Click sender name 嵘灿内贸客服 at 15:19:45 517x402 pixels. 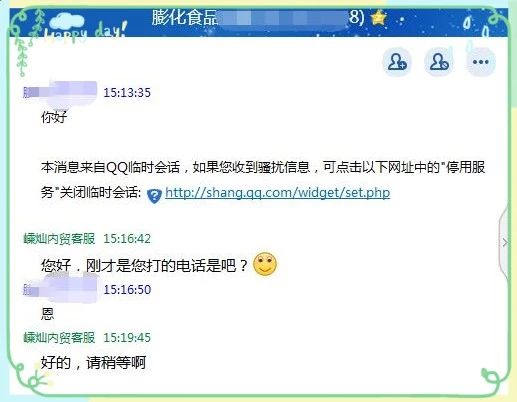[x=59, y=338]
